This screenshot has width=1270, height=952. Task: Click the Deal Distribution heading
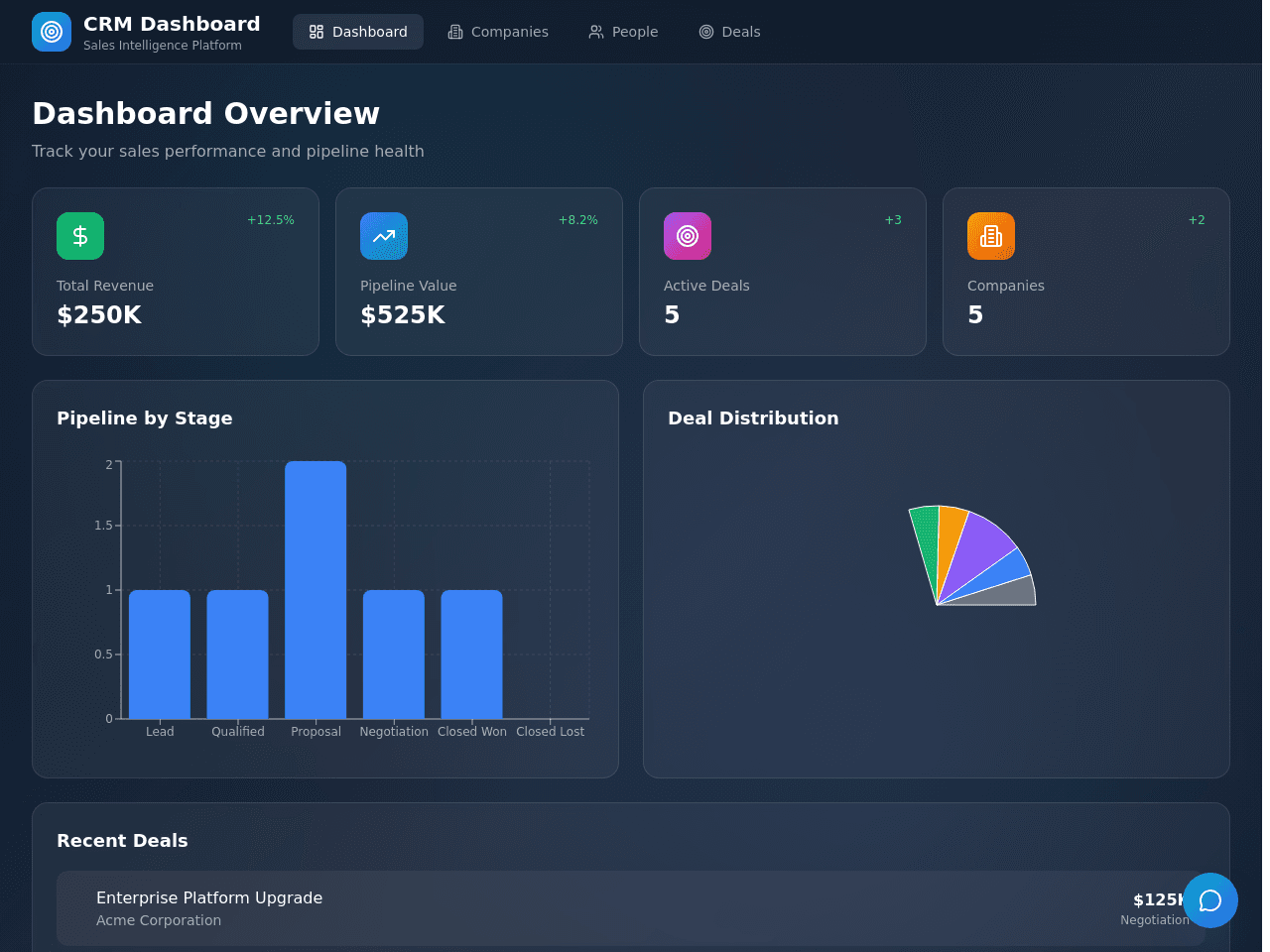click(753, 418)
